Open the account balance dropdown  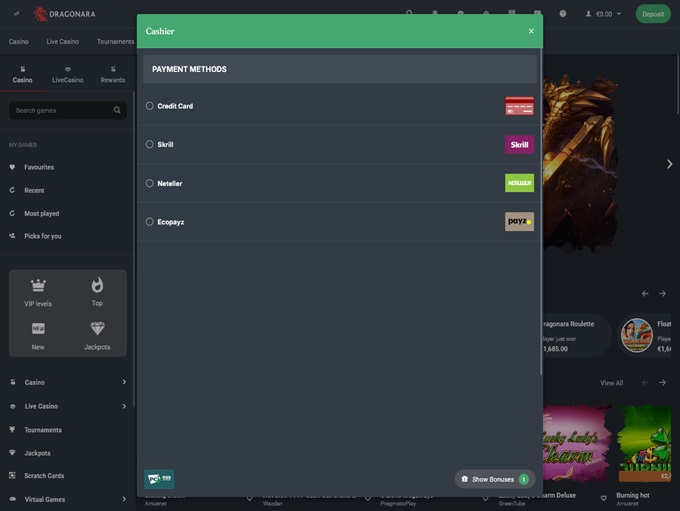coord(604,14)
